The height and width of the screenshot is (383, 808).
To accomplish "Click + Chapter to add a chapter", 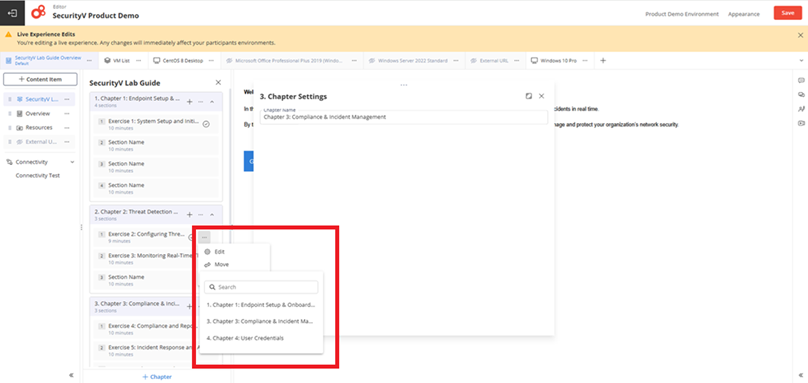I will click(x=157, y=377).
